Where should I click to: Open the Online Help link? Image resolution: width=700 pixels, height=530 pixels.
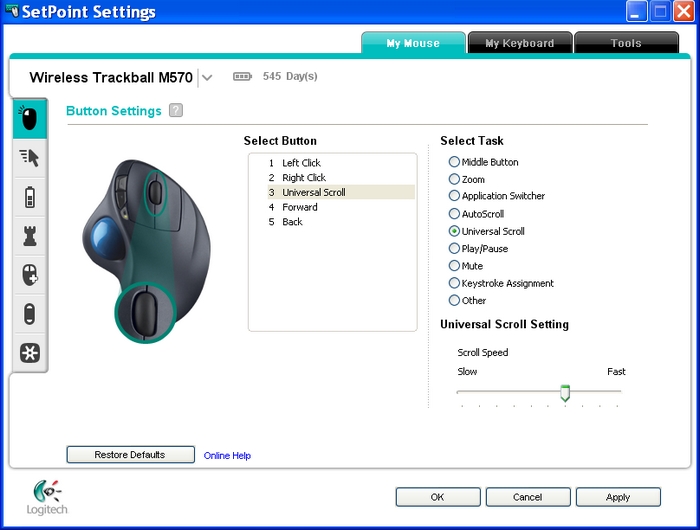(227, 455)
